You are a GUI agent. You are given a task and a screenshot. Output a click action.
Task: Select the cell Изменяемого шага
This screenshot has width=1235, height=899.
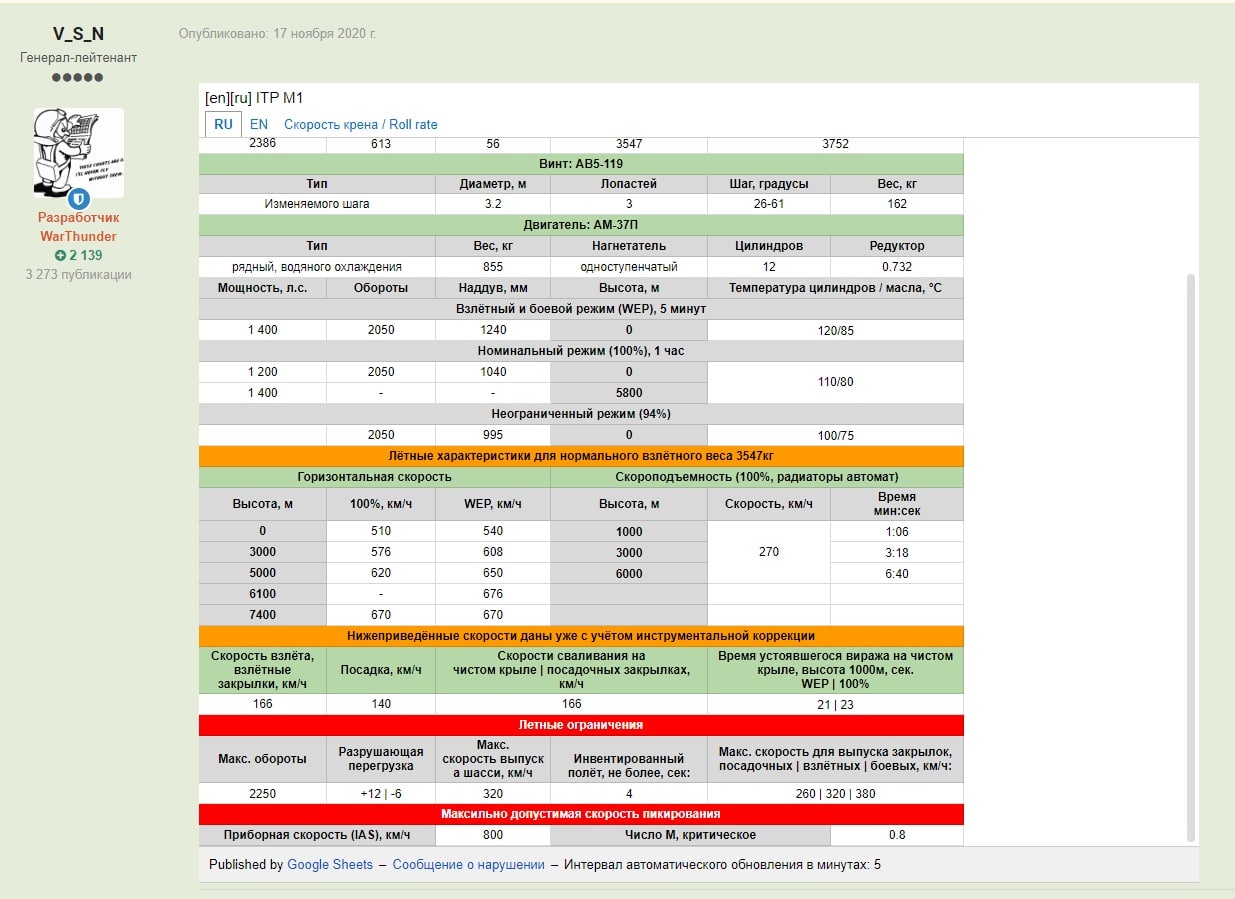click(x=317, y=204)
